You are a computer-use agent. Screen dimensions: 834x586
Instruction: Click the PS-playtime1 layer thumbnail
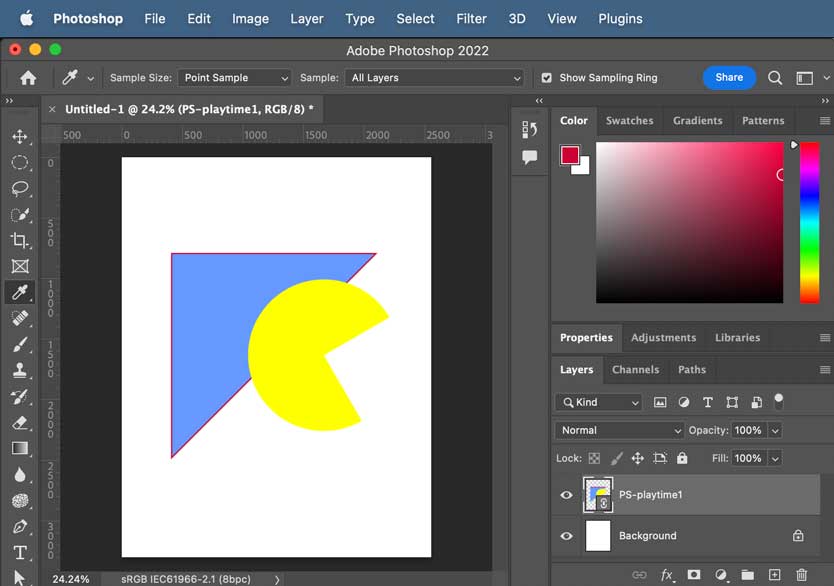pyautogui.click(x=598, y=495)
